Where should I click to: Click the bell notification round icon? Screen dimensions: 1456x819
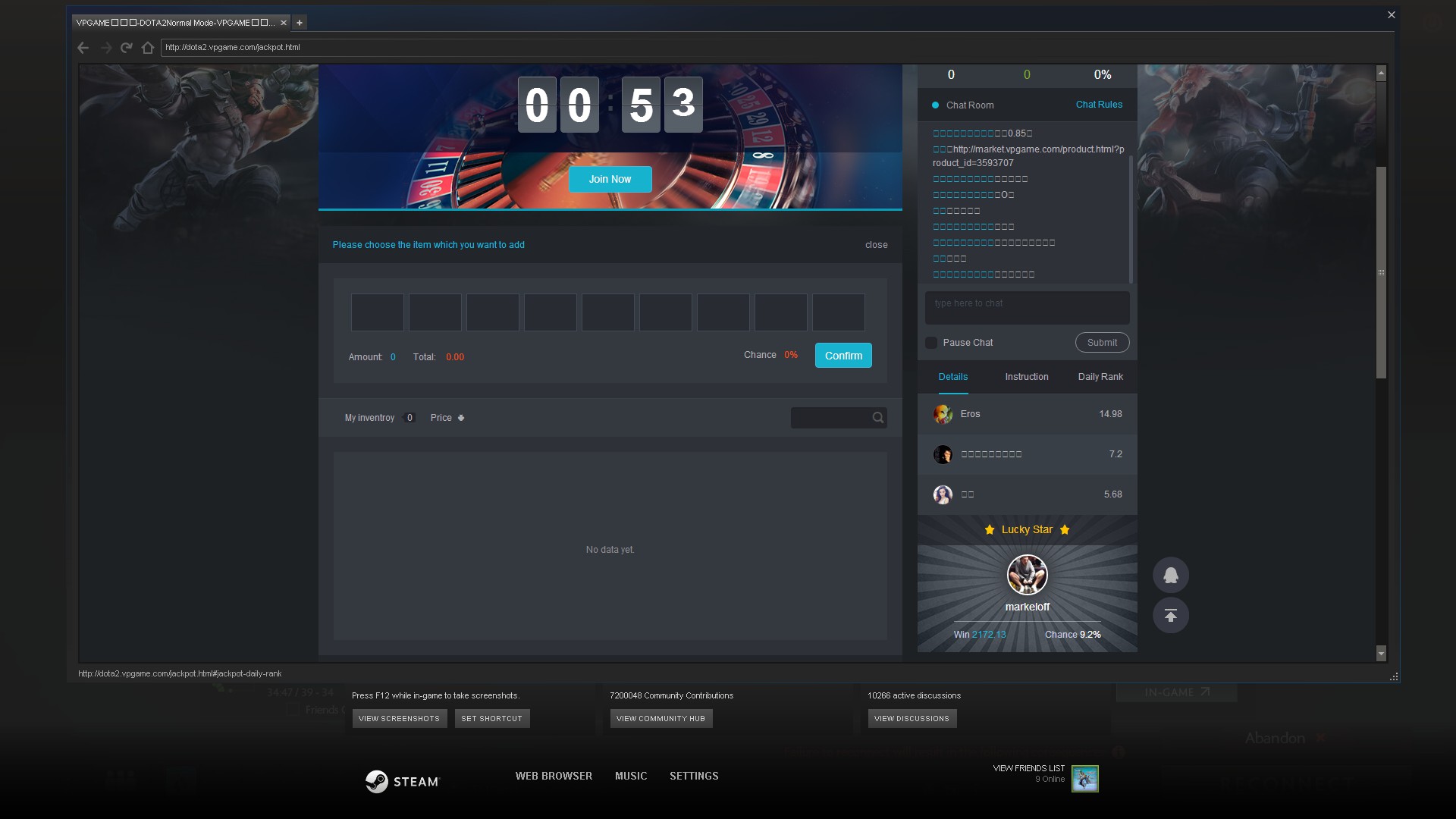(1170, 576)
